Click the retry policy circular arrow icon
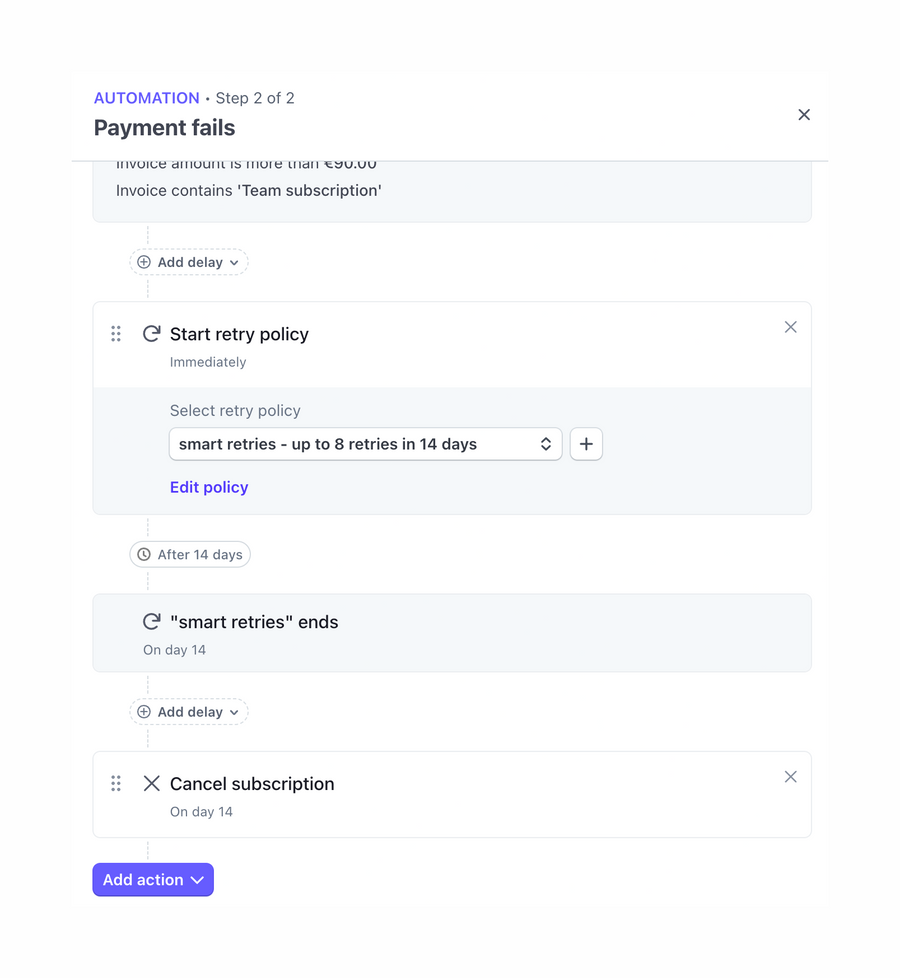Viewport: 900px width, 978px height. pos(151,333)
